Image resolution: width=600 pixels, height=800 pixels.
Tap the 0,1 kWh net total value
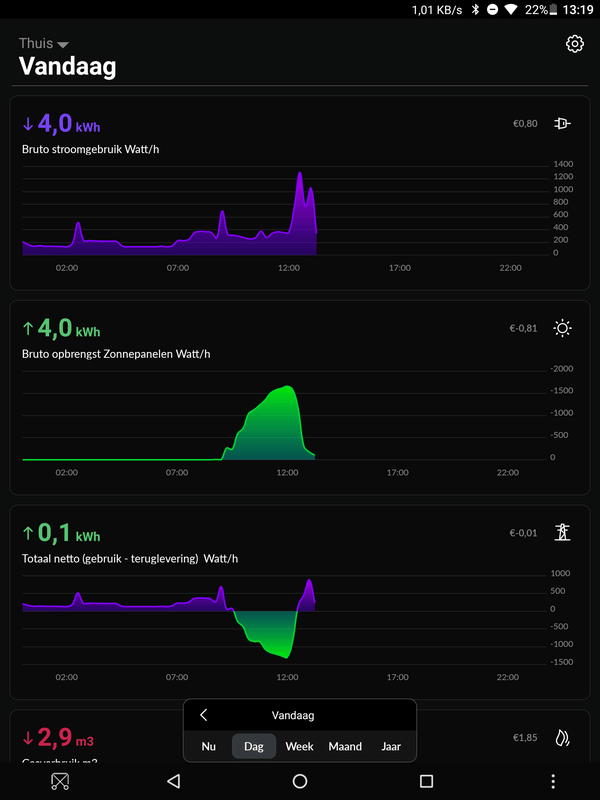[x=61, y=533]
